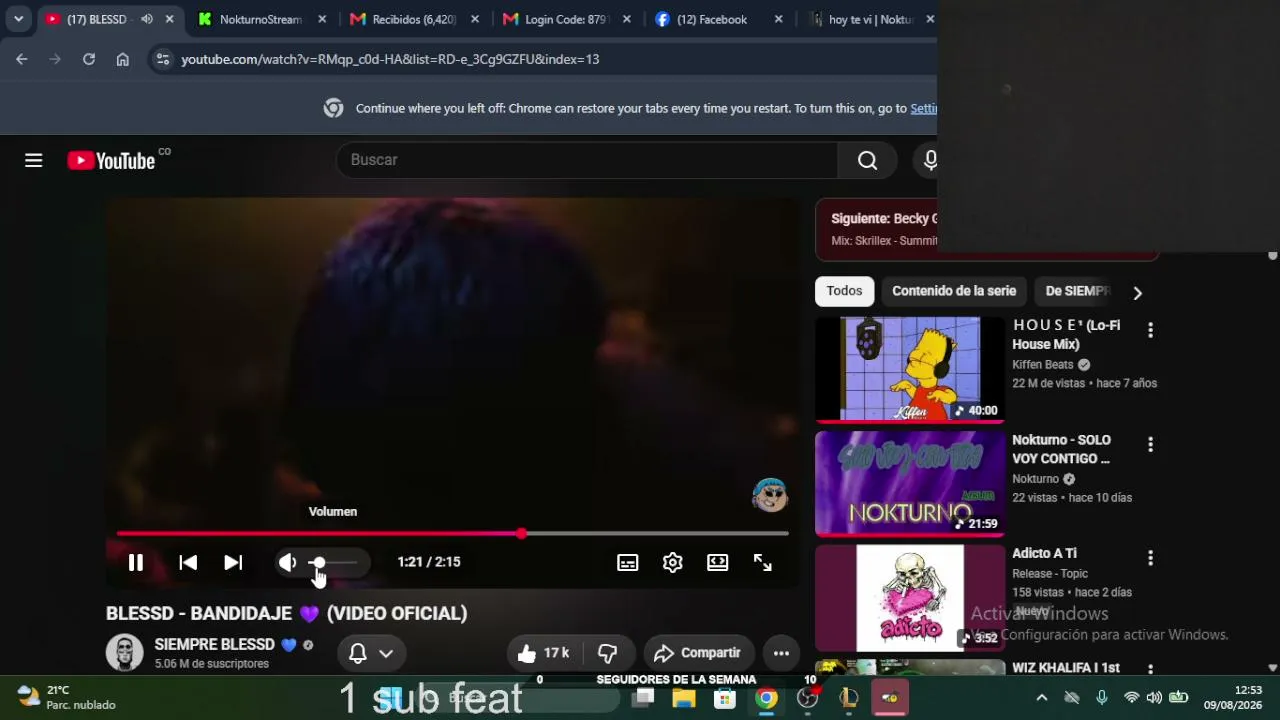Open the H O U S E Lo-Fi mix thumbnail
1280x720 pixels.
pos(910,369)
